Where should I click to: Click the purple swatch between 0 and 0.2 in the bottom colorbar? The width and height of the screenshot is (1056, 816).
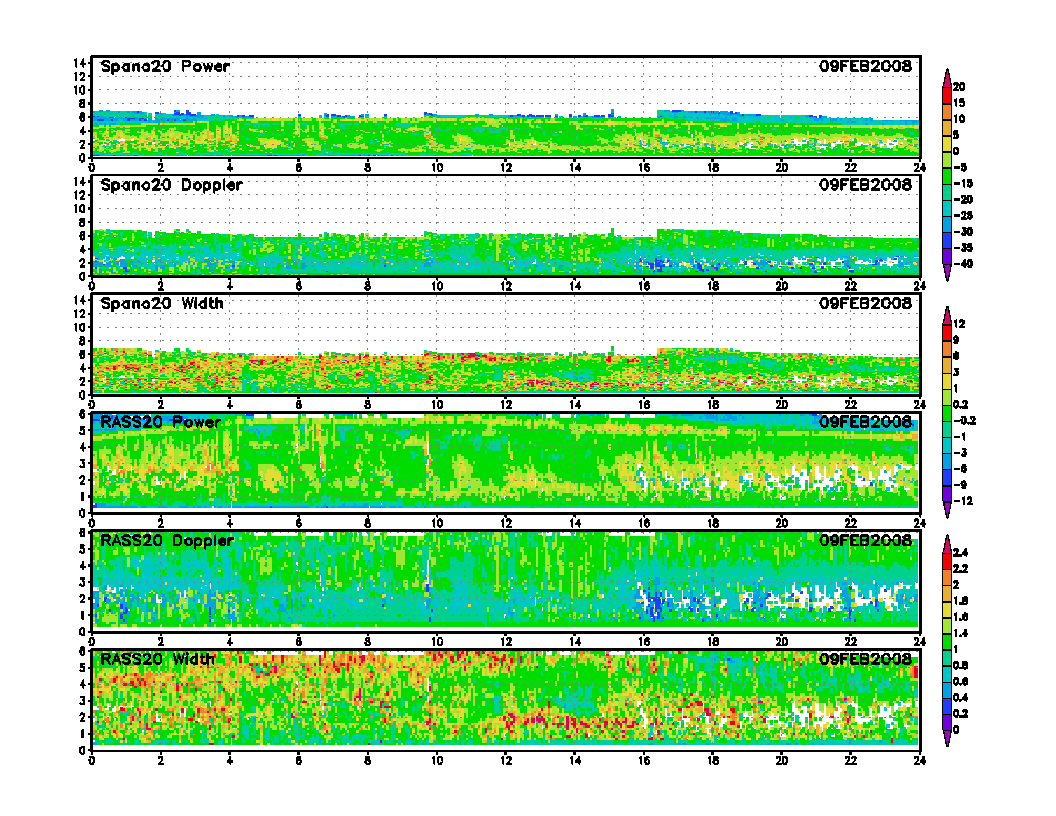click(947, 722)
